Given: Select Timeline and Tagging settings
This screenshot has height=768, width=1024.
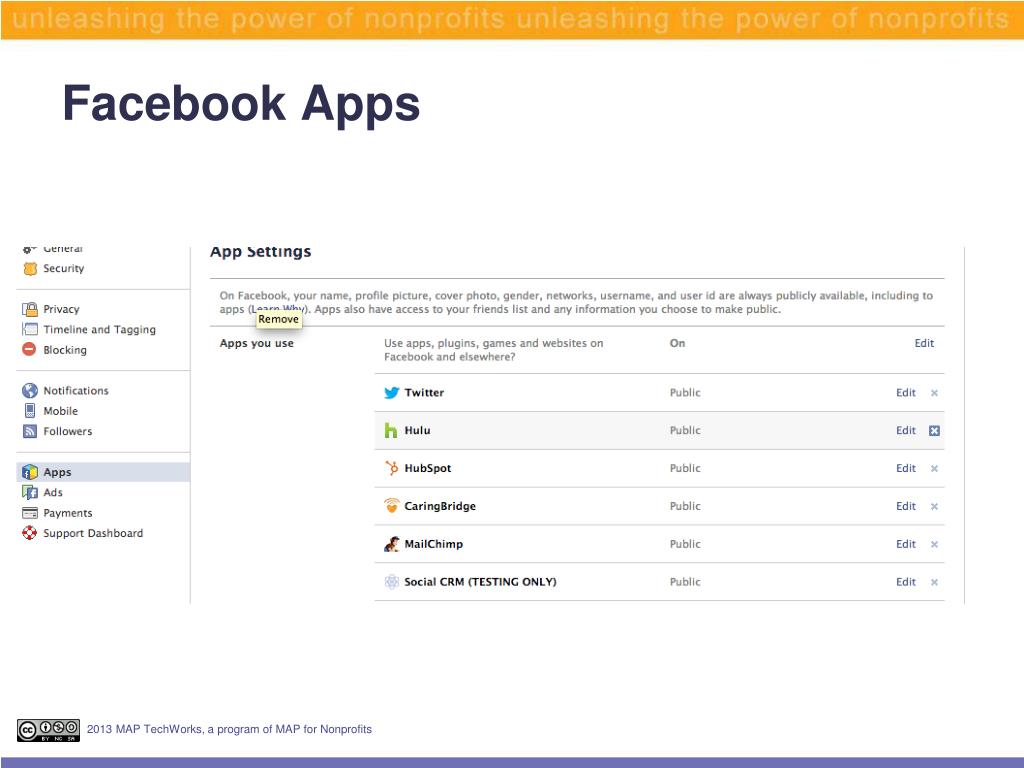Looking at the screenshot, I should pyautogui.click(x=99, y=330).
